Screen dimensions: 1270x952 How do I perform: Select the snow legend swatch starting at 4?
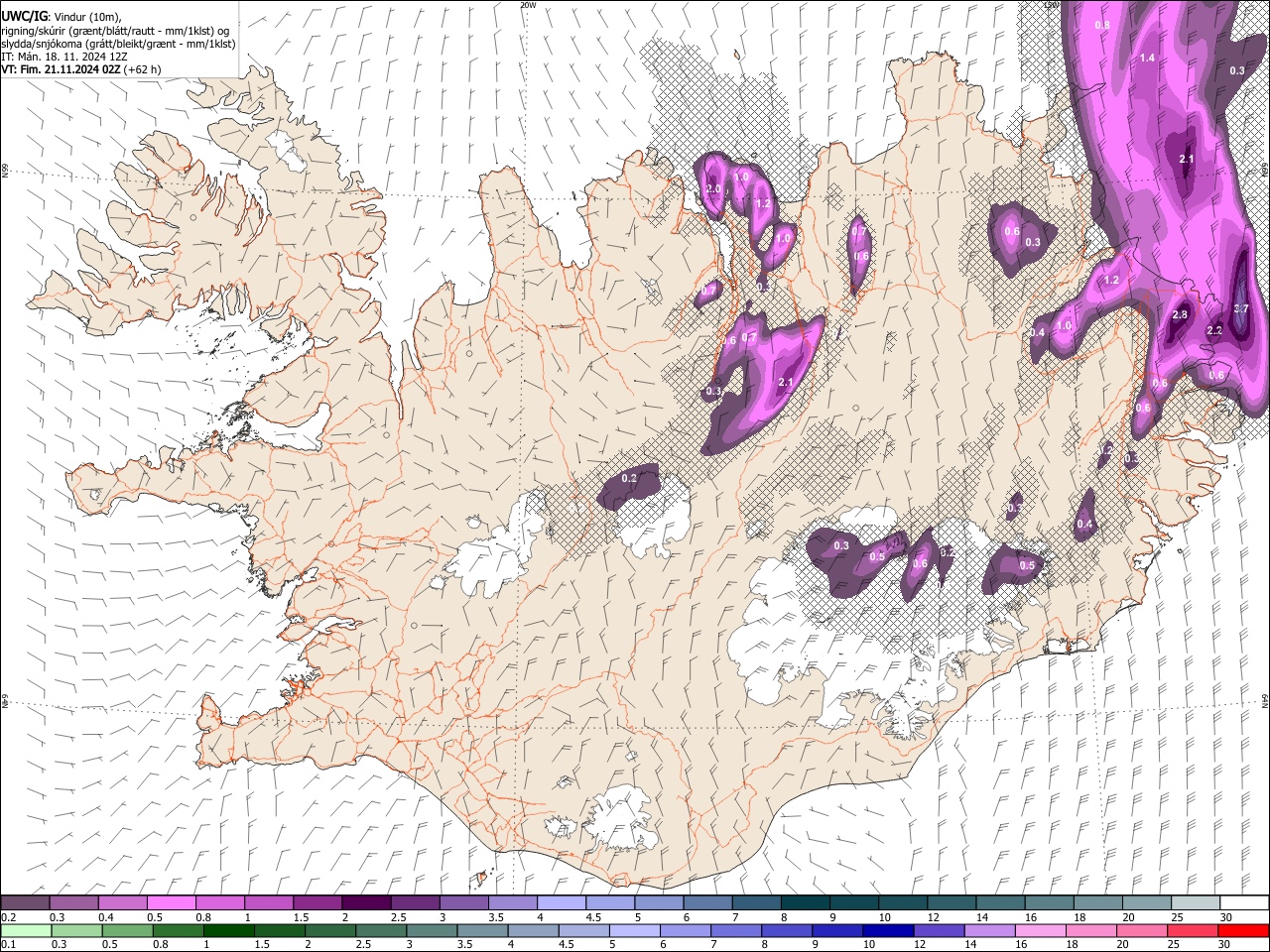[x=561, y=902]
